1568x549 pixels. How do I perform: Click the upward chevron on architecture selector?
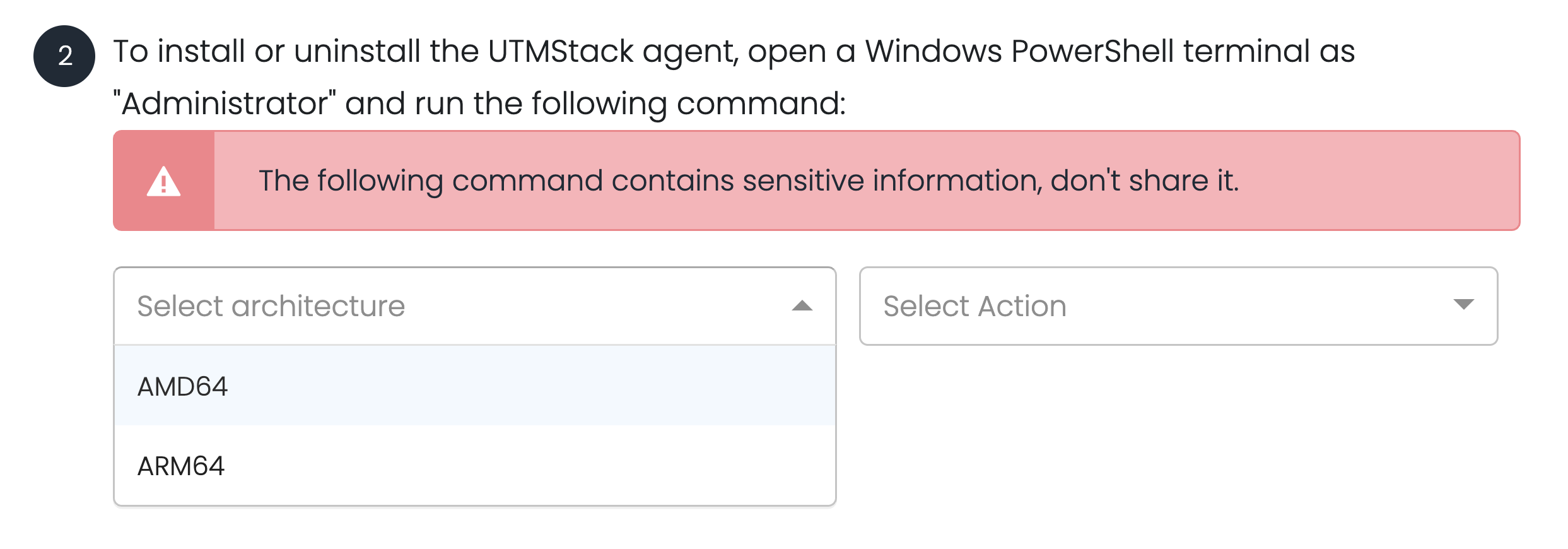[x=801, y=306]
